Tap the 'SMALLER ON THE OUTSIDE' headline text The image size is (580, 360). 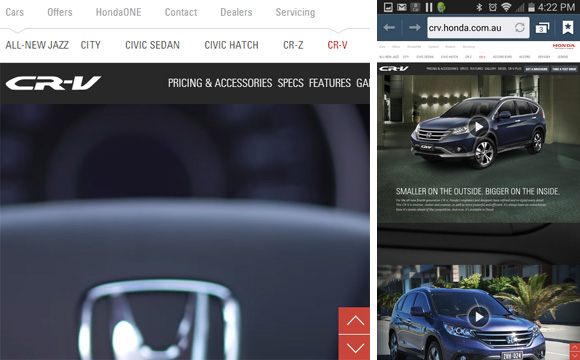(478, 192)
